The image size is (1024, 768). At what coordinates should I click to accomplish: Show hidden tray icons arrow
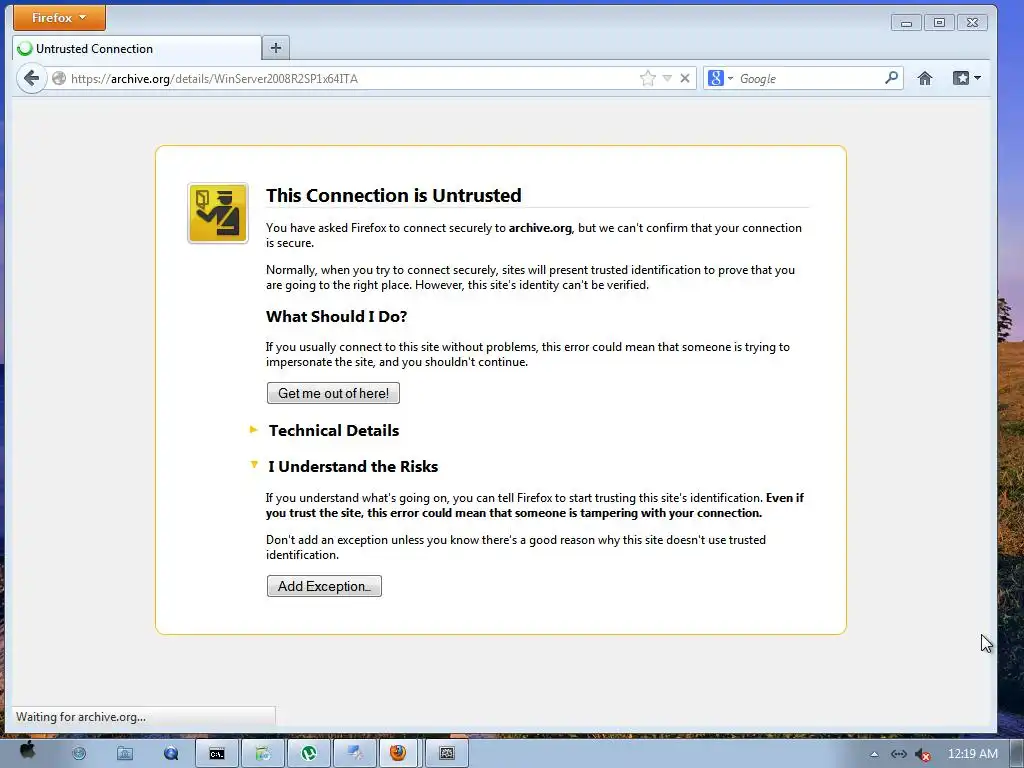(874, 754)
